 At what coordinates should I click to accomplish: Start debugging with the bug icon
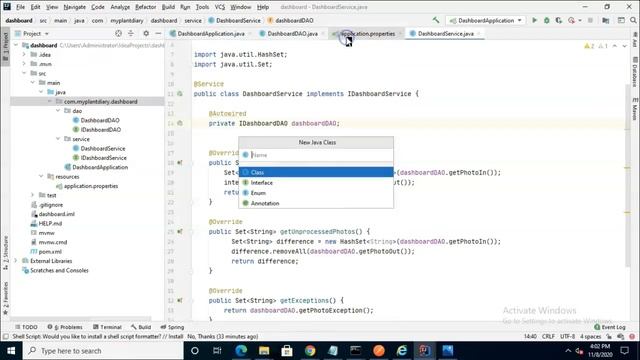pos(547,20)
